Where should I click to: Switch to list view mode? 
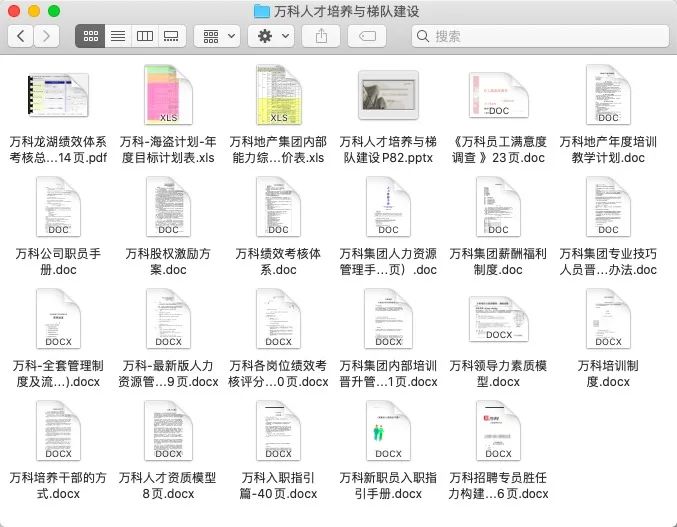(118, 36)
